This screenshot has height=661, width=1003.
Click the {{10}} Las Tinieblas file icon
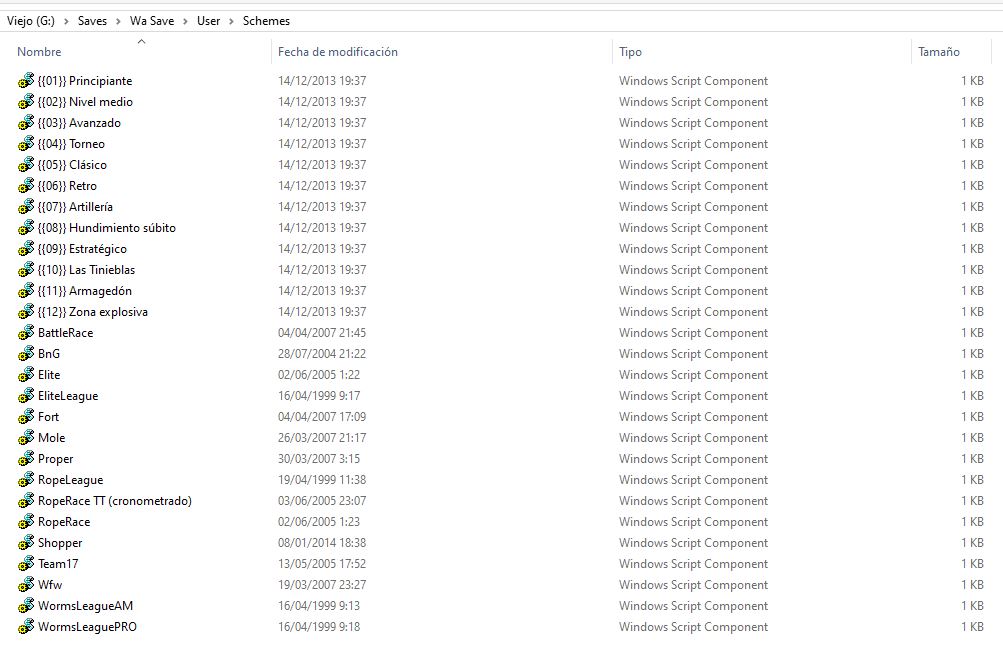tap(26, 270)
